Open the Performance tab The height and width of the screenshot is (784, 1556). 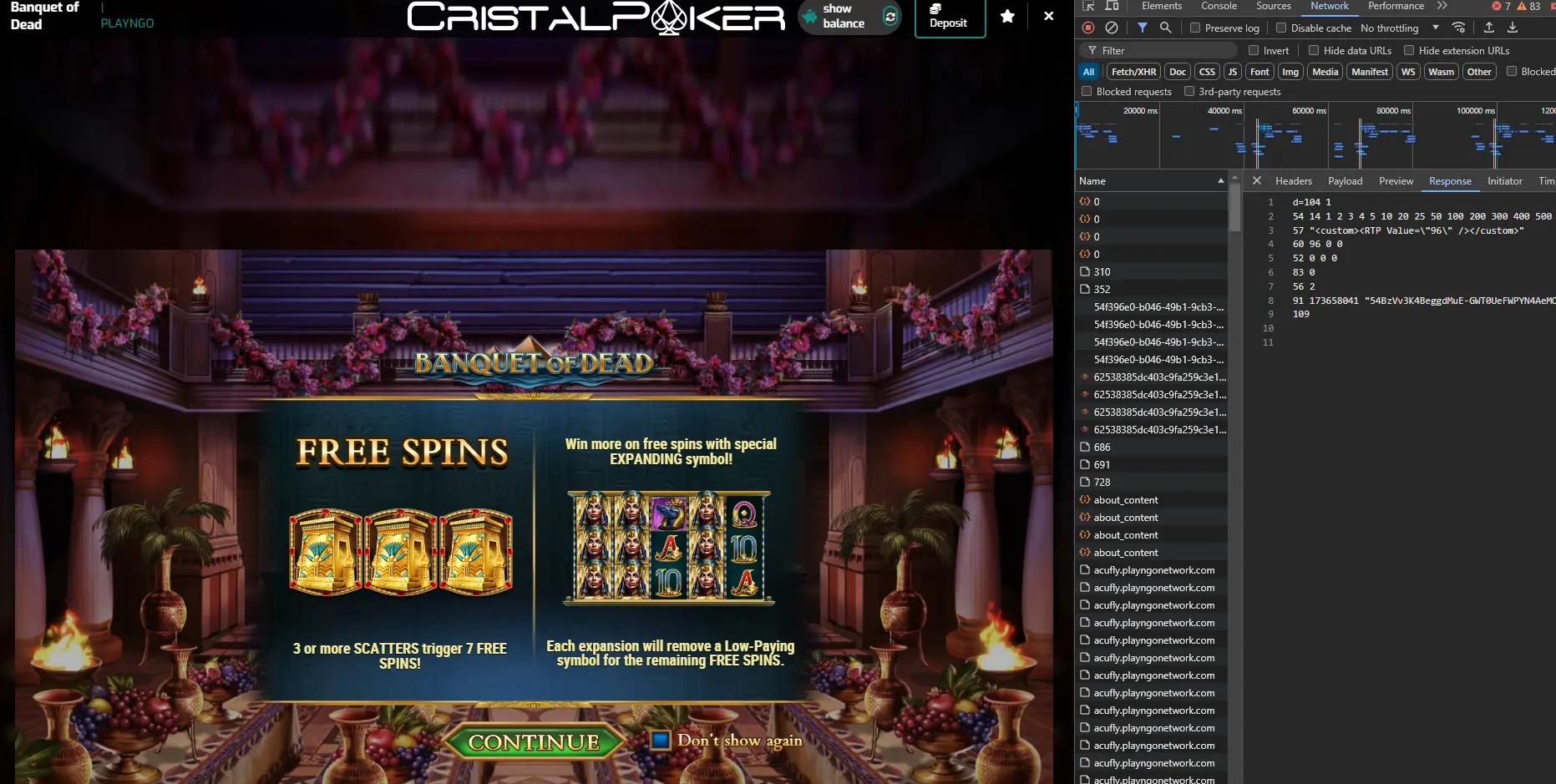1396,6
